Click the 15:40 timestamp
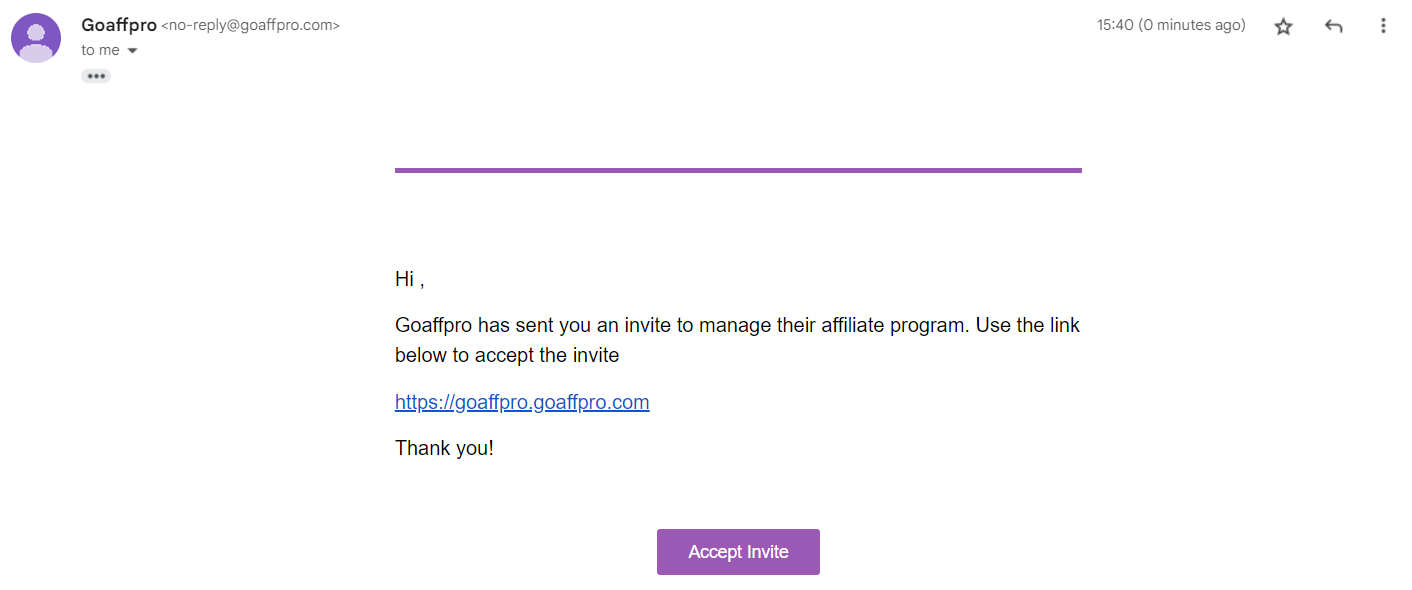The height and width of the screenshot is (590, 1412). (x=1115, y=25)
